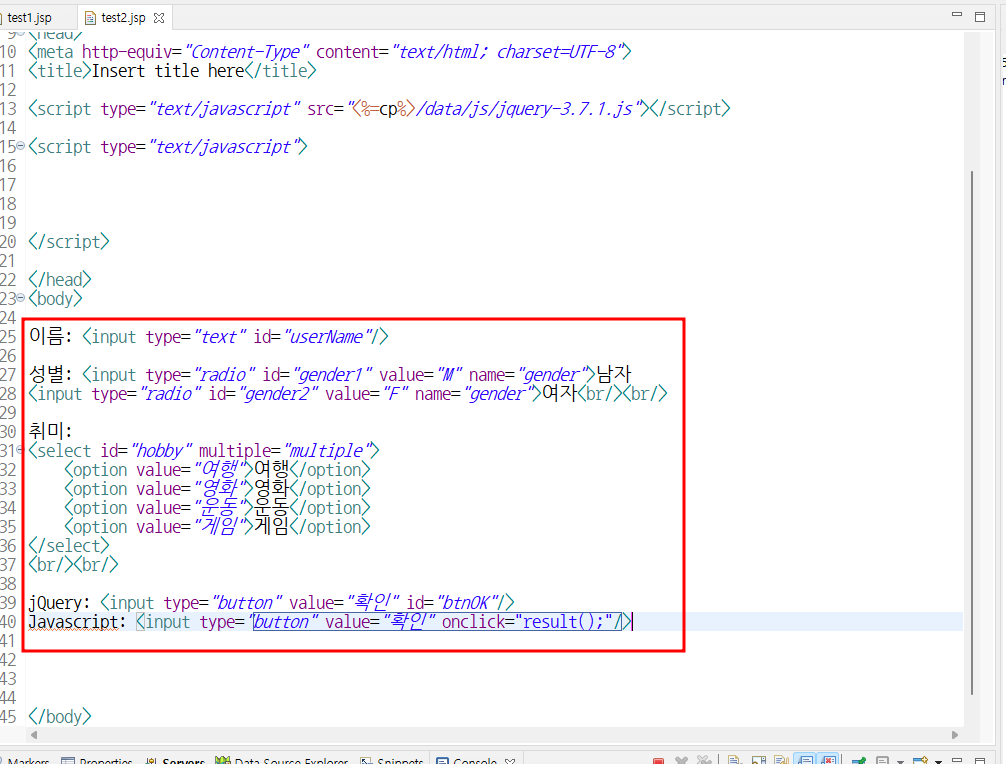Click the "jQuery:" label on line 39
Viewport: 1006px width, 764px height.
click(60, 603)
